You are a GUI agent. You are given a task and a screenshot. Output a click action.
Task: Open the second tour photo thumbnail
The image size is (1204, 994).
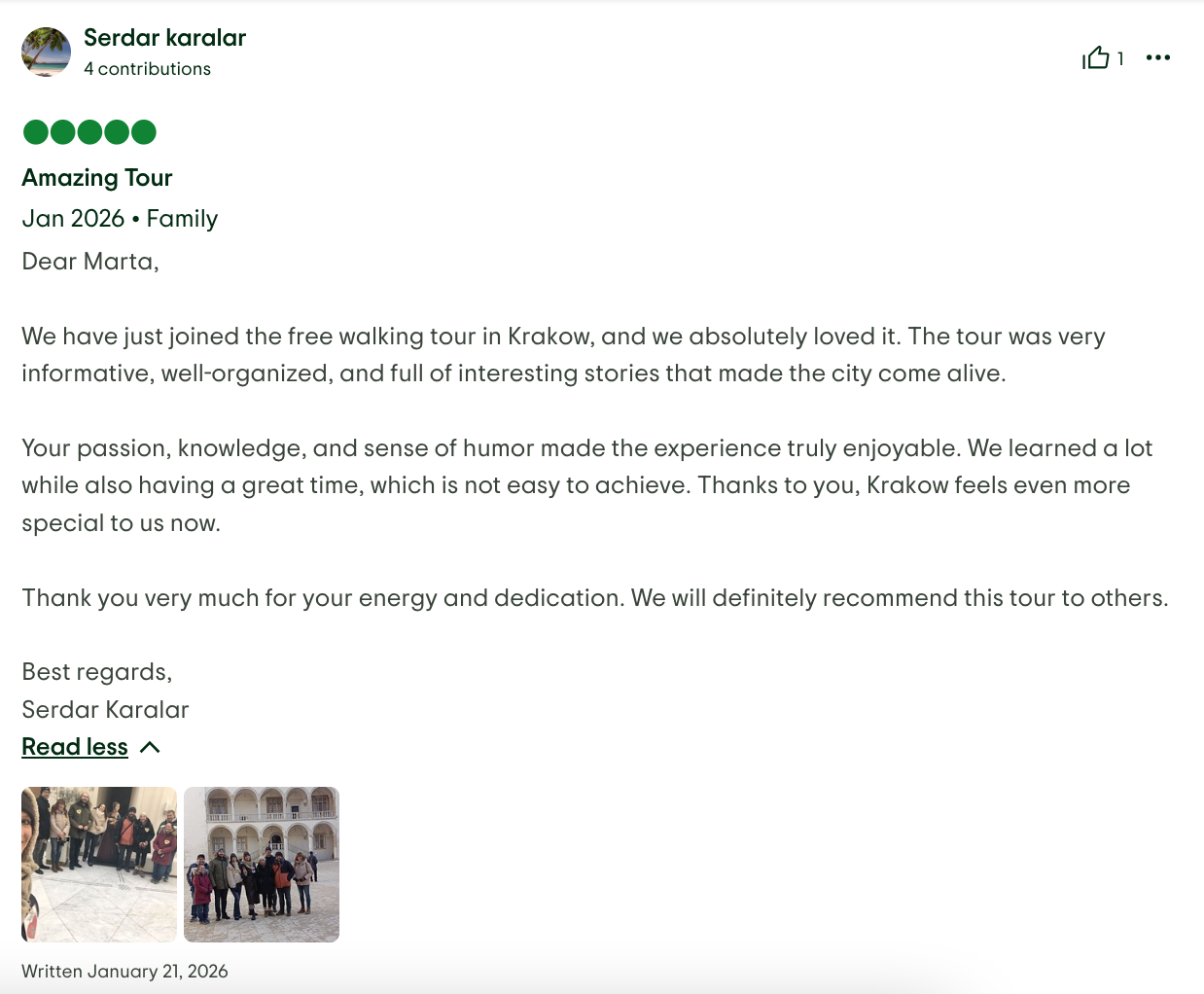[x=261, y=864]
